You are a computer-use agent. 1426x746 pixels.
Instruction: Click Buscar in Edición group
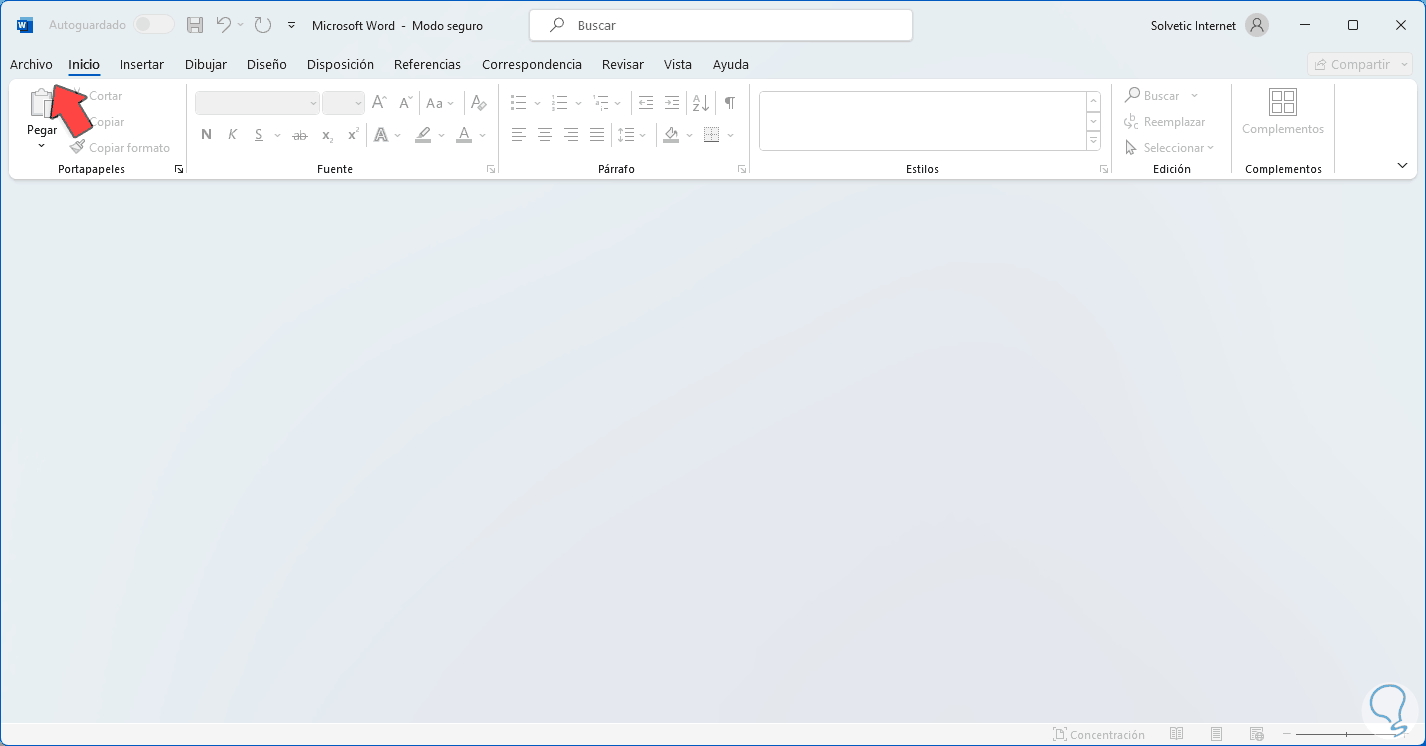click(1152, 95)
